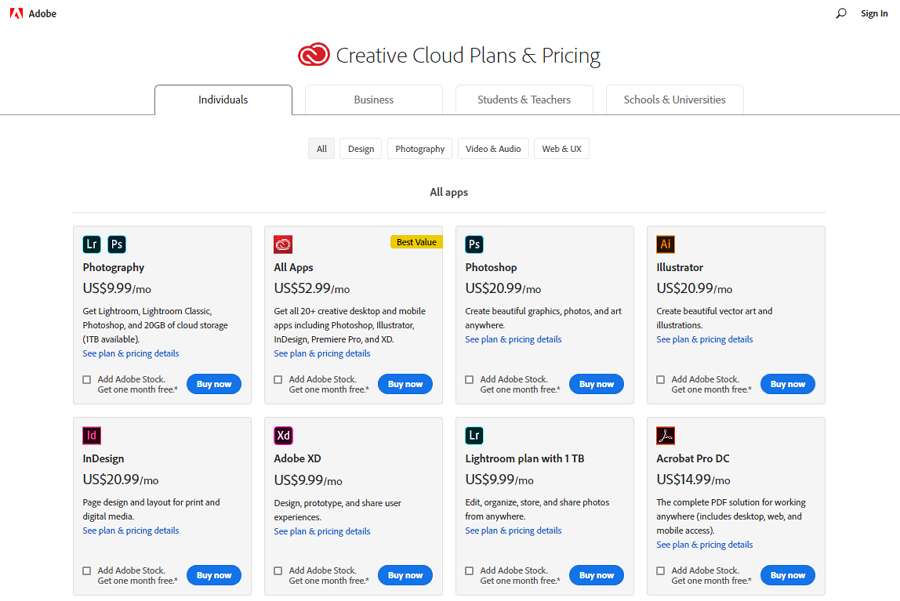Check Add Adobe Stock for InDesign plan
The width and height of the screenshot is (900, 601).
(x=87, y=571)
